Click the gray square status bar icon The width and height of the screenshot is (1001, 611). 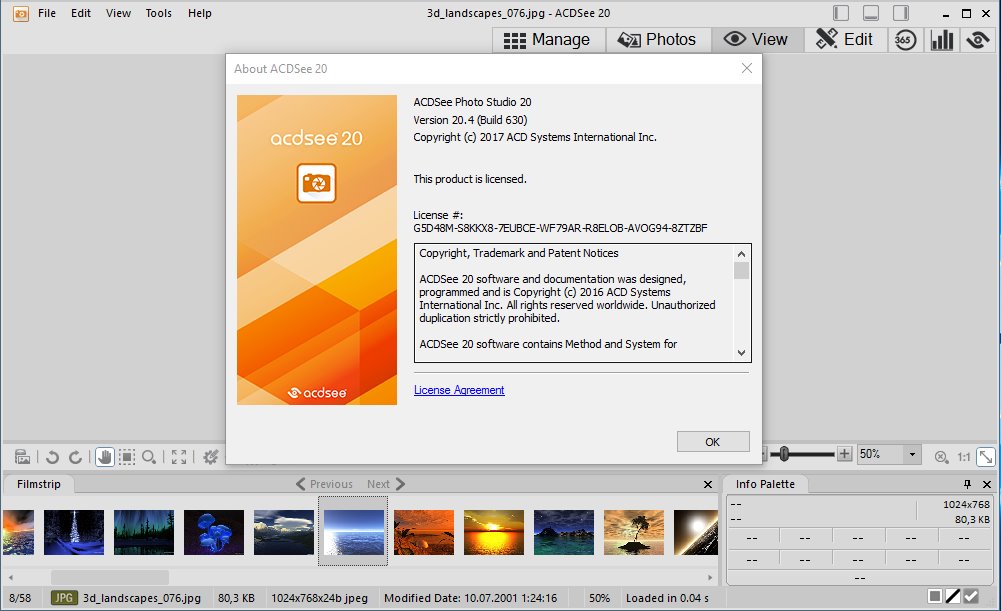(x=935, y=596)
